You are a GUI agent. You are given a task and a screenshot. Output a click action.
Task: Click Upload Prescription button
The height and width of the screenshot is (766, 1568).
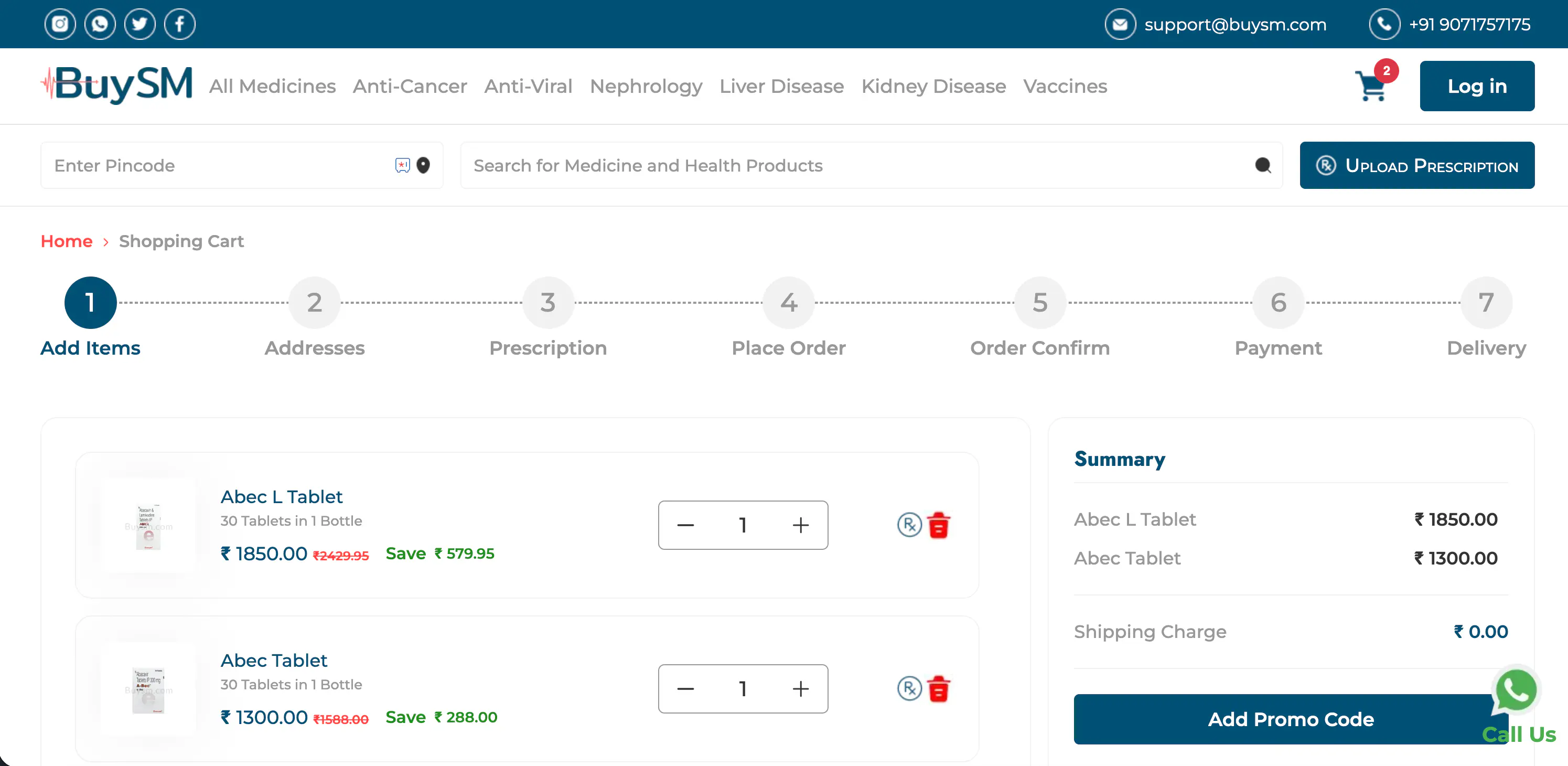pyautogui.click(x=1416, y=165)
